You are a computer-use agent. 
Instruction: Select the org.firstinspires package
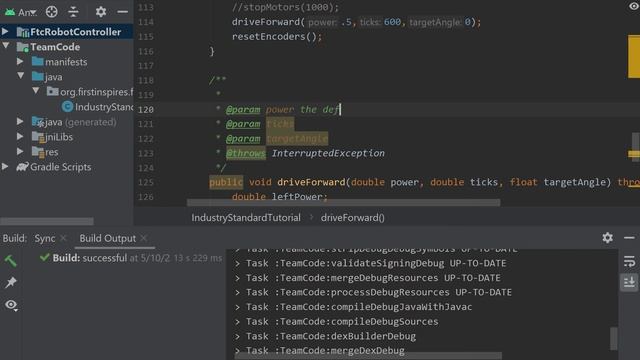(97, 92)
